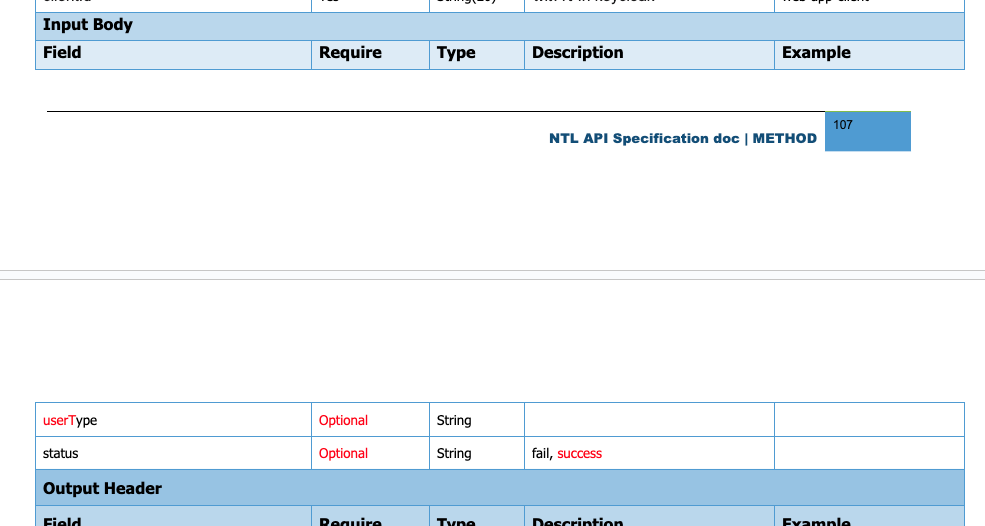The image size is (985, 526).
Task: Select the userType field cell
Action: click(x=70, y=421)
